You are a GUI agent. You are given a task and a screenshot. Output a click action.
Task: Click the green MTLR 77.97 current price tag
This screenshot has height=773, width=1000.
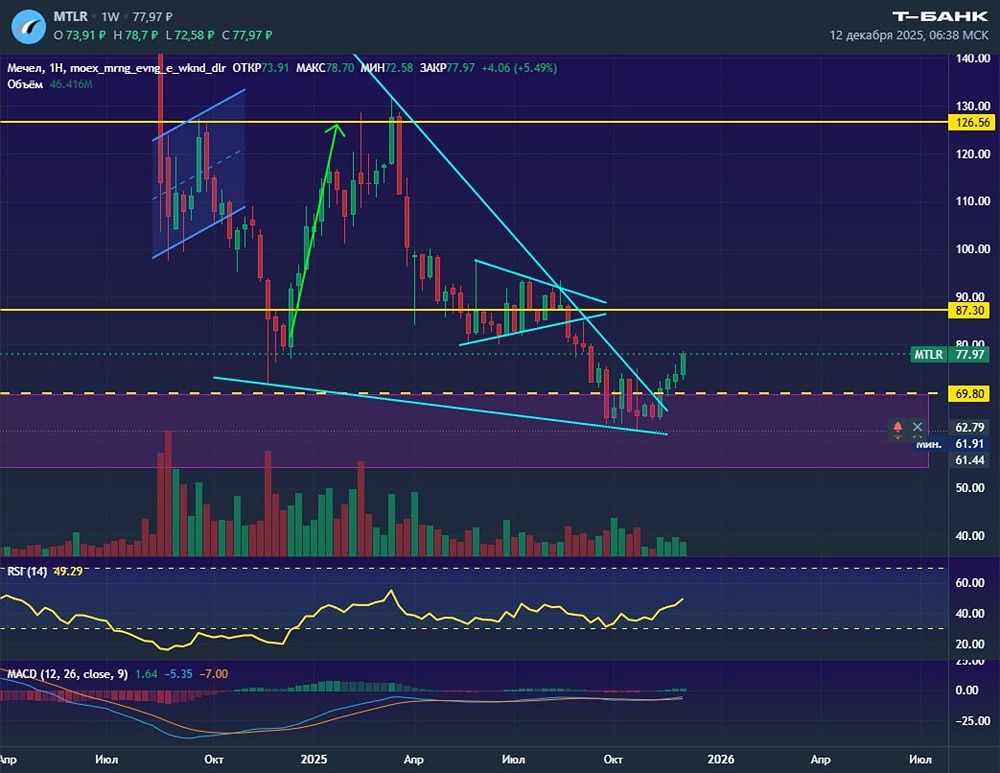pyautogui.click(x=950, y=354)
